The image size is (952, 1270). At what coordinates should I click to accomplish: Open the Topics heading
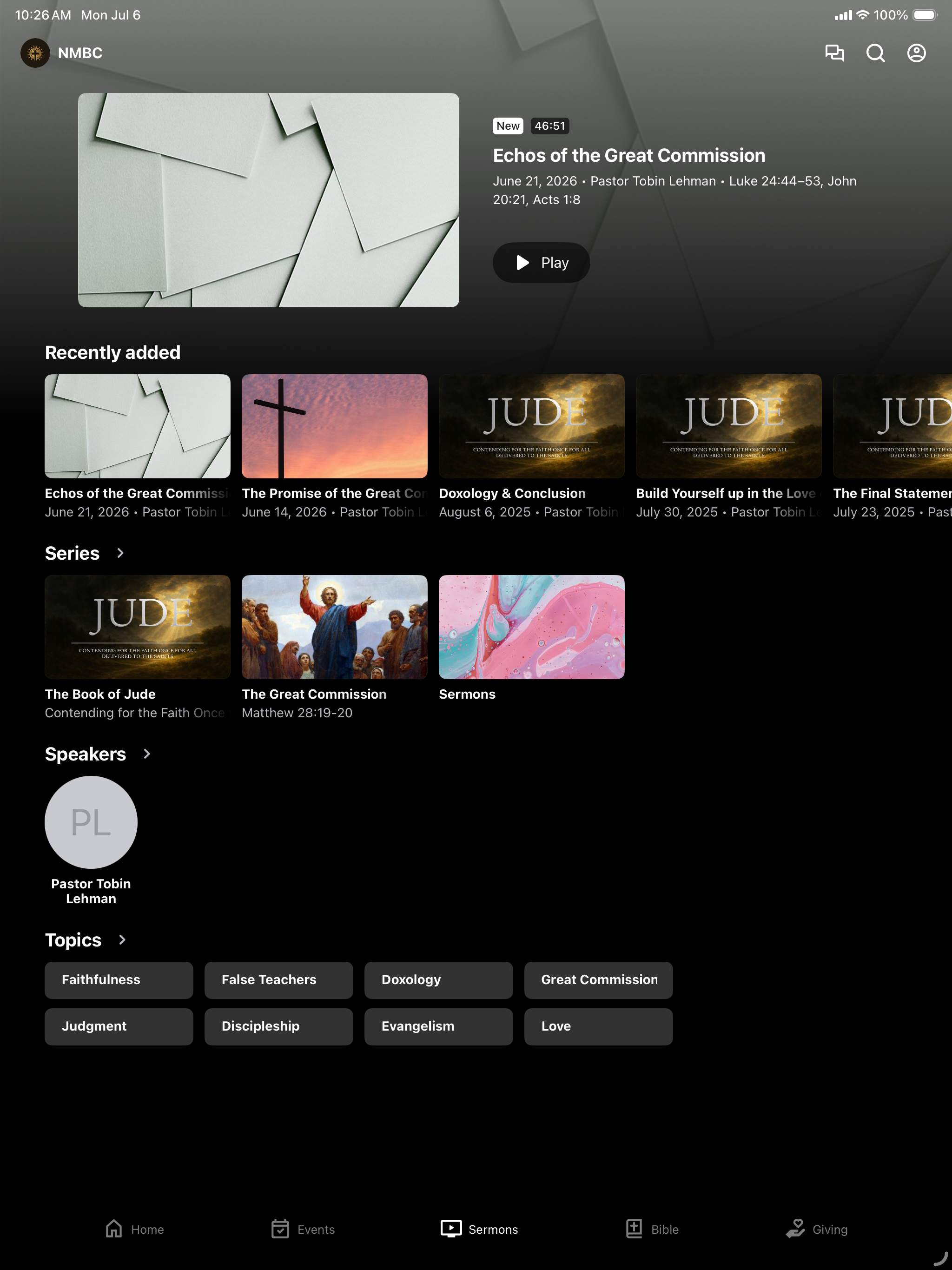coord(73,940)
